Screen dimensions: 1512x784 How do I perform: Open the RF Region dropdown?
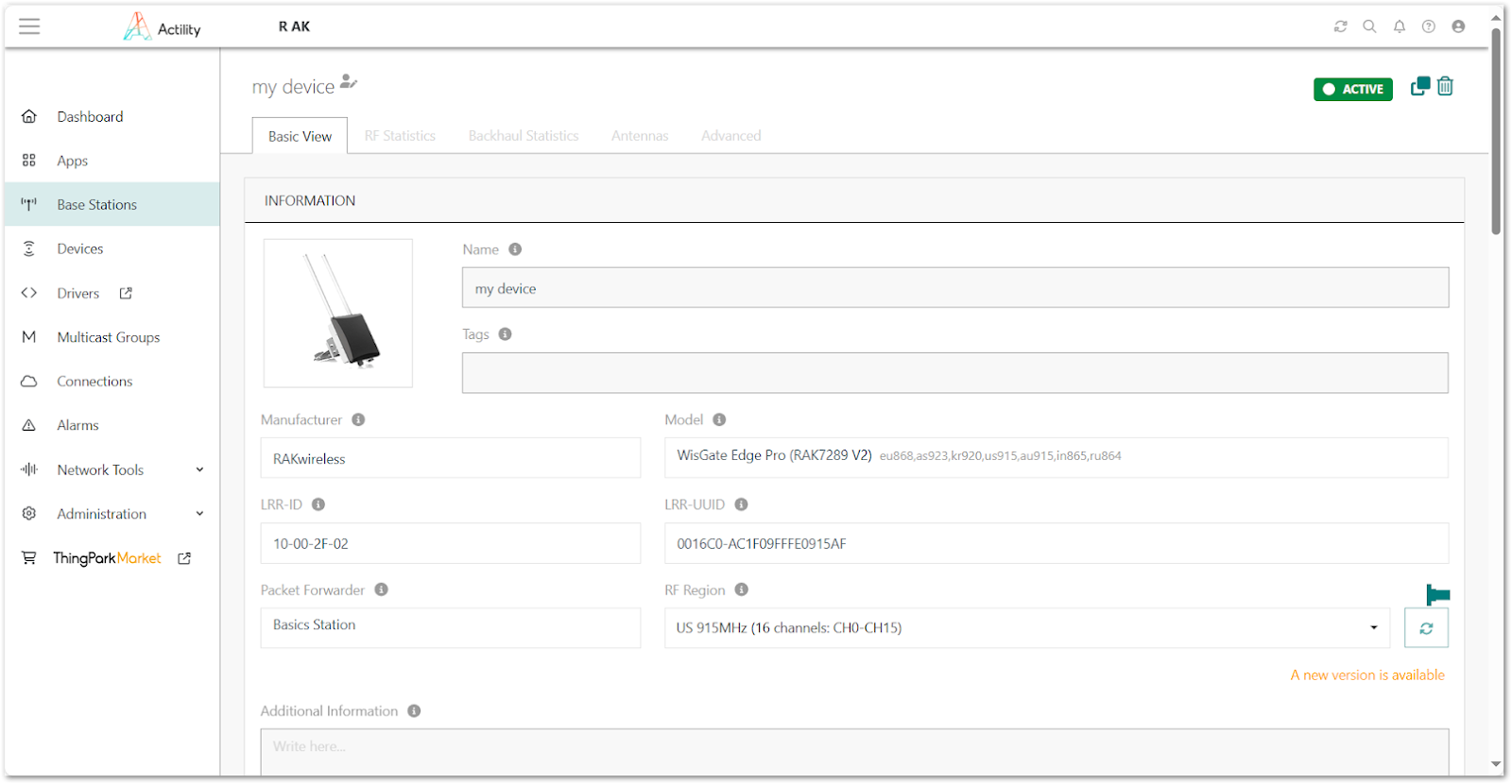[1027, 627]
